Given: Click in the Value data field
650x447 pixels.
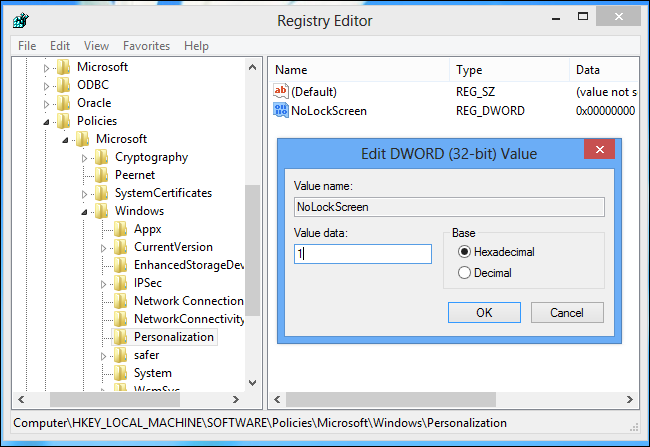Looking at the screenshot, I should [362, 254].
